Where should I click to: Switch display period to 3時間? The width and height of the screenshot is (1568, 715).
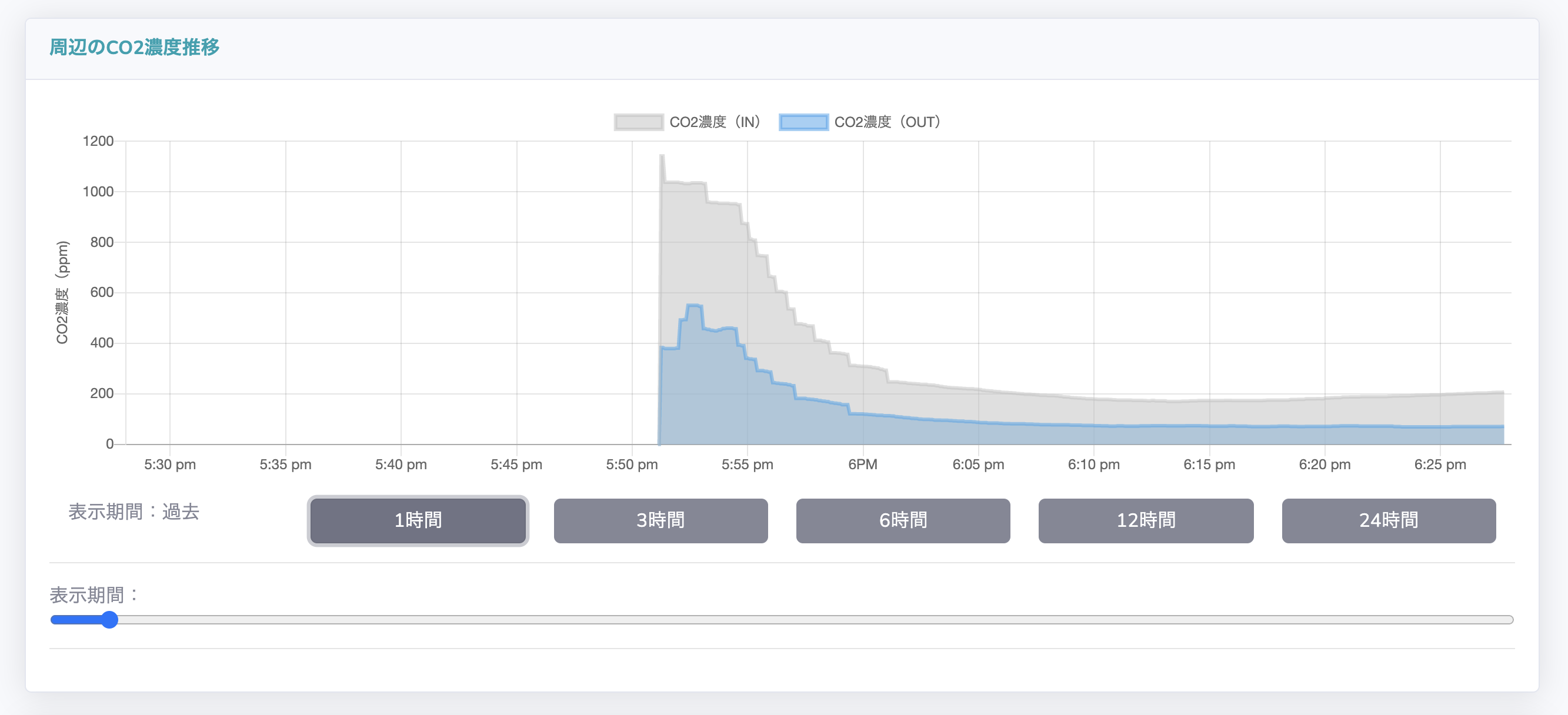pos(660,520)
